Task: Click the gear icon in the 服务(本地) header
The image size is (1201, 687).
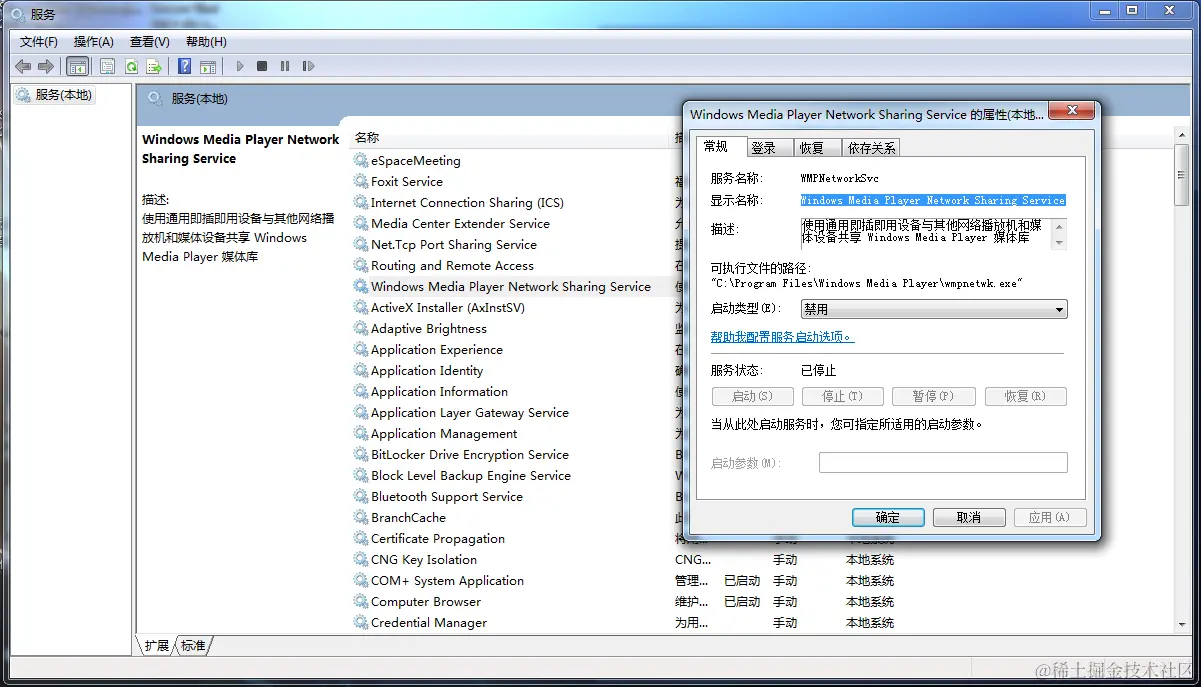Action: coord(155,98)
